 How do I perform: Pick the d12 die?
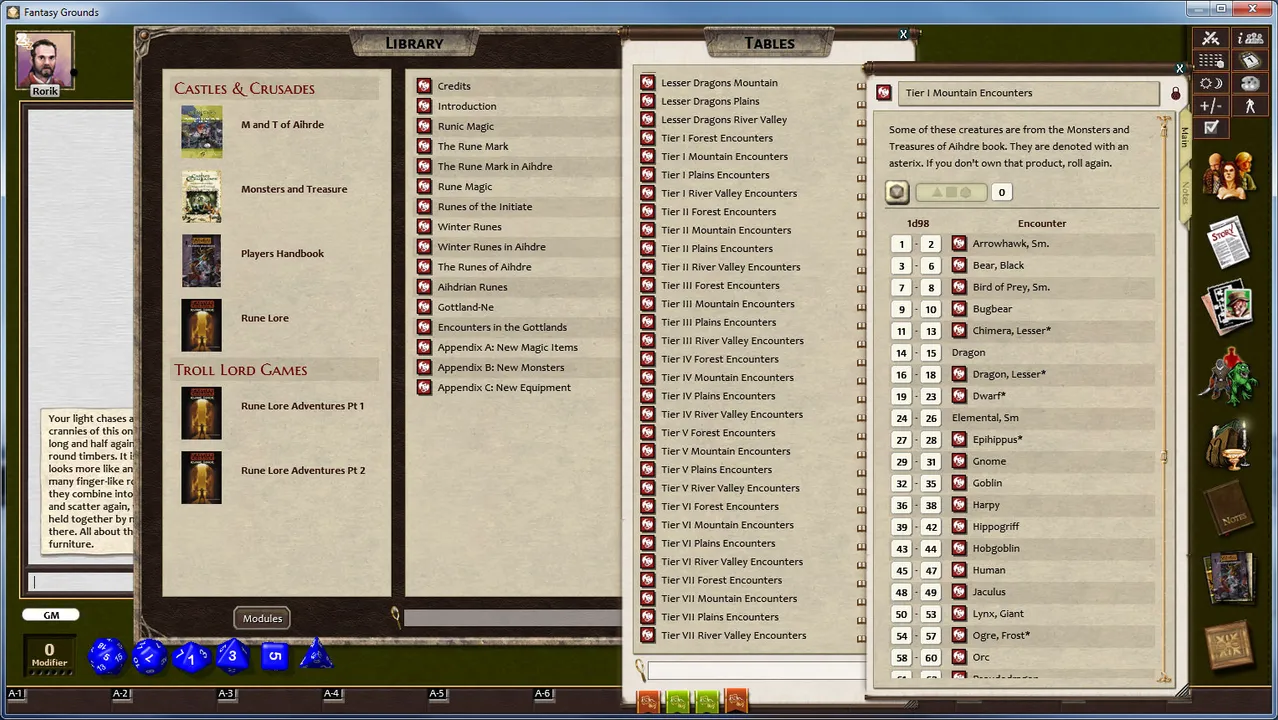pyautogui.click(x=150, y=657)
